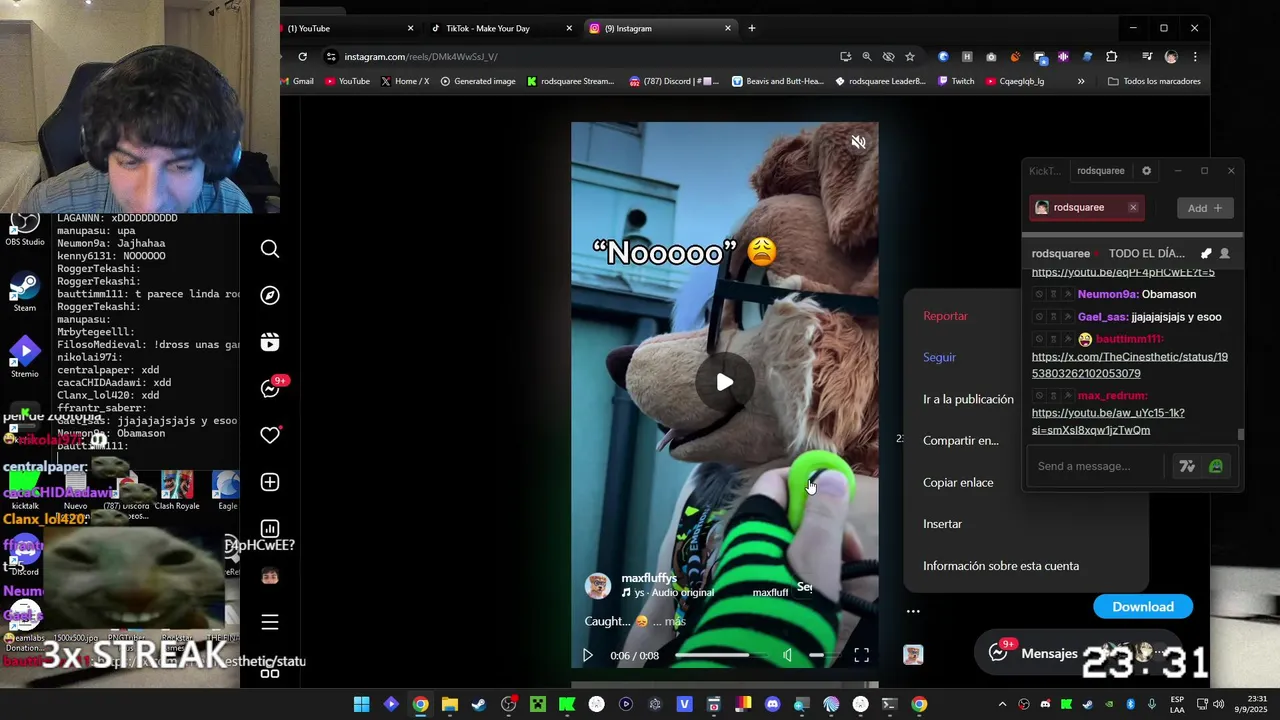Ban icon next to Neumon9a's message
1280x720 pixels.
tap(1039, 295)
